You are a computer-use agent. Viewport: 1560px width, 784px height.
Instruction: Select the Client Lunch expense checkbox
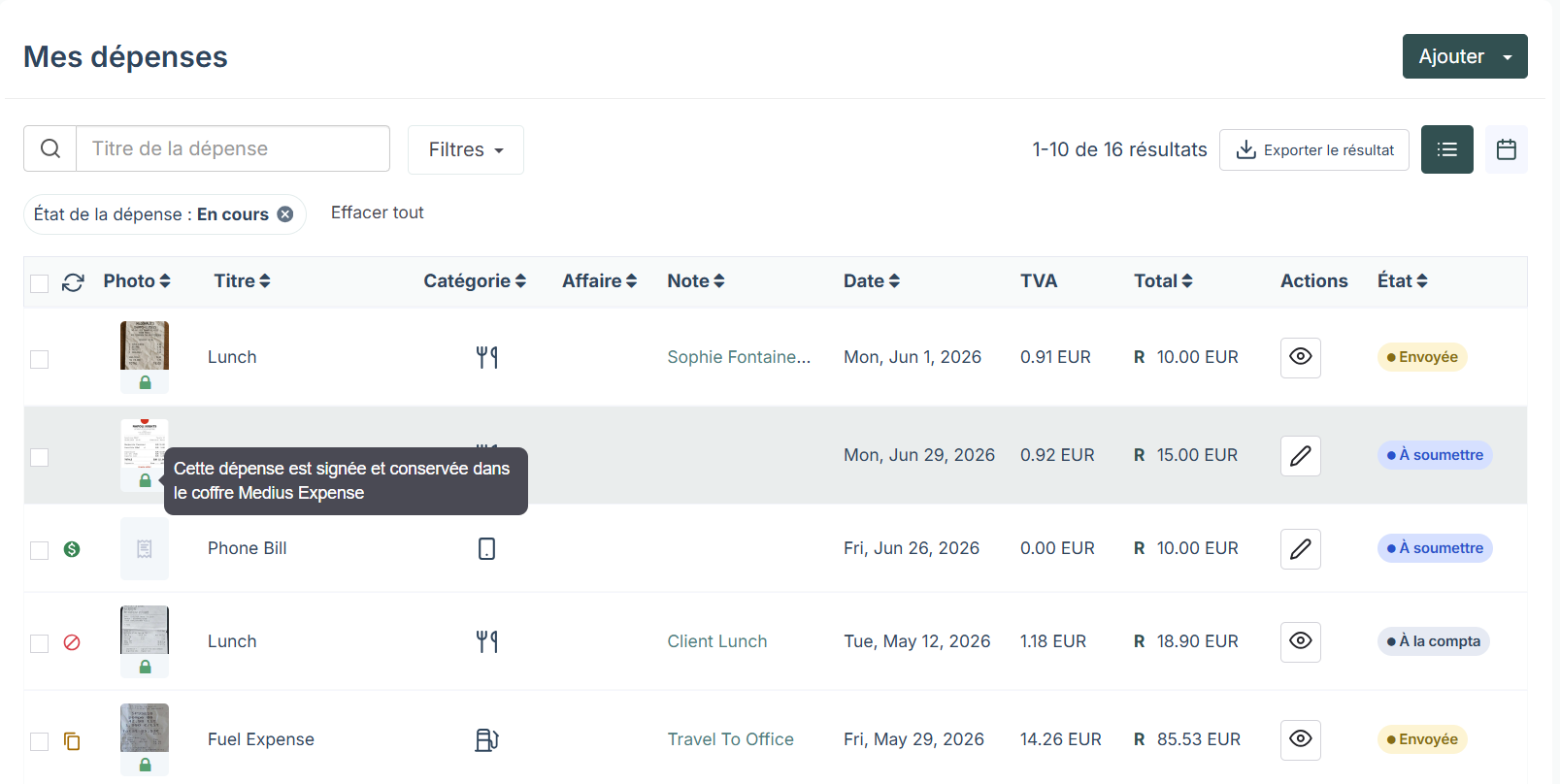click(39, 643)
